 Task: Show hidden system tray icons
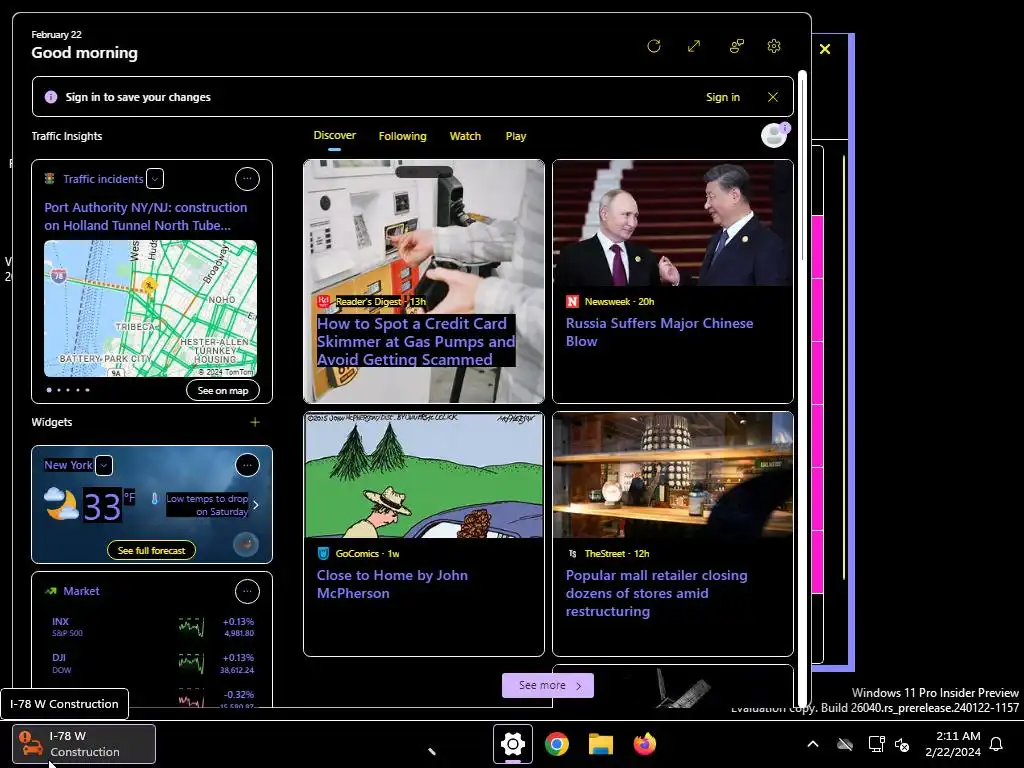coord(813,744)
